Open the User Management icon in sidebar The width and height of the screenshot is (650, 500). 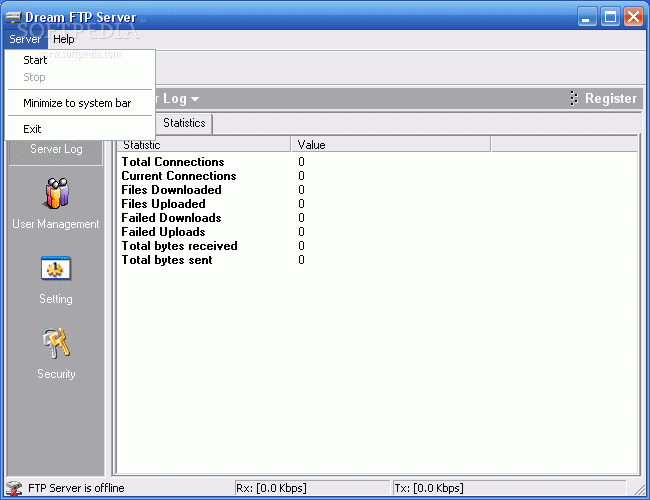pyautogui.click(x=56, y=193)
